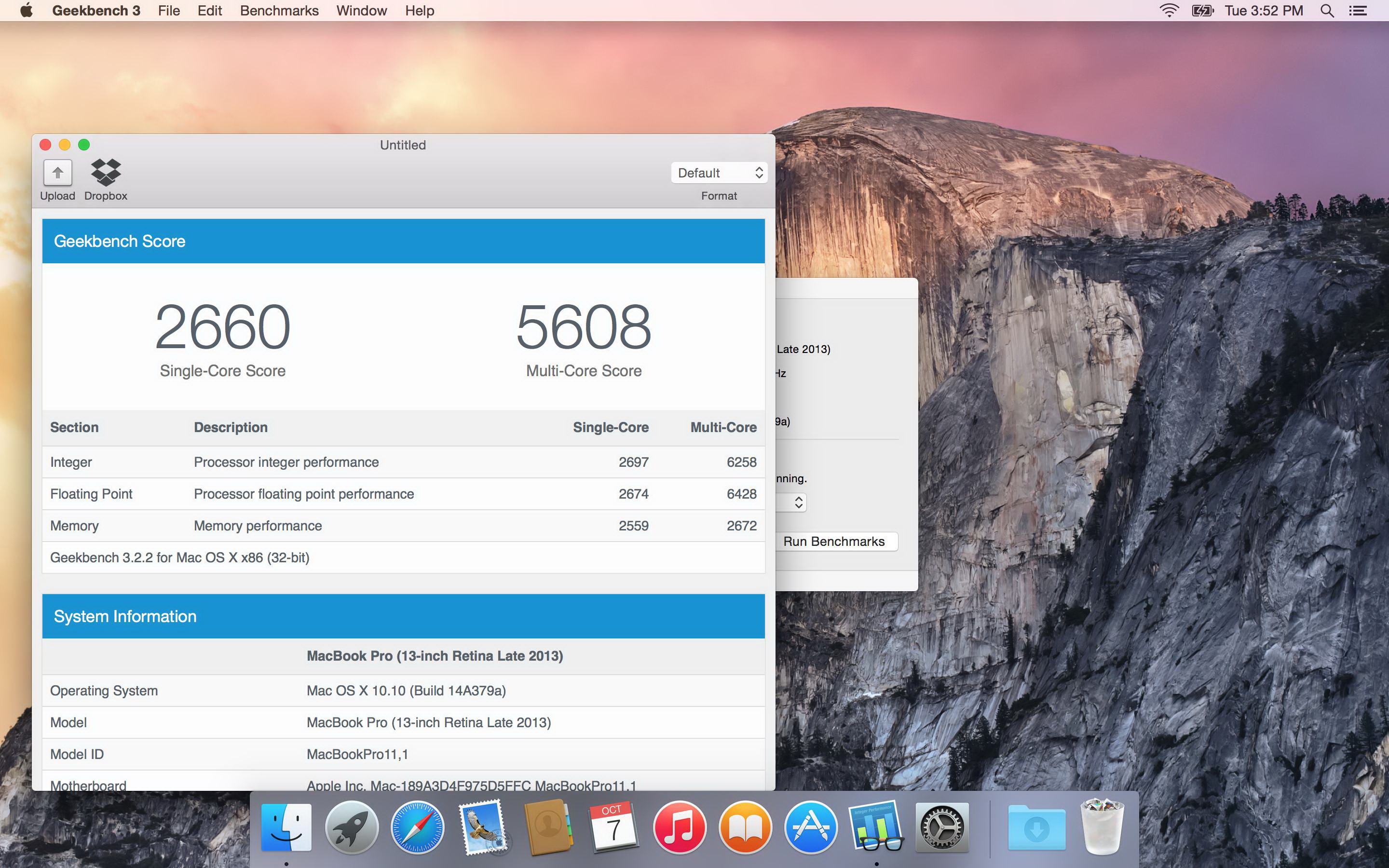Image resolution: width=1389 pixels, height=868 pixels.
Task: Open Geekbench icon in the Dock
Action: coord(876,827)
